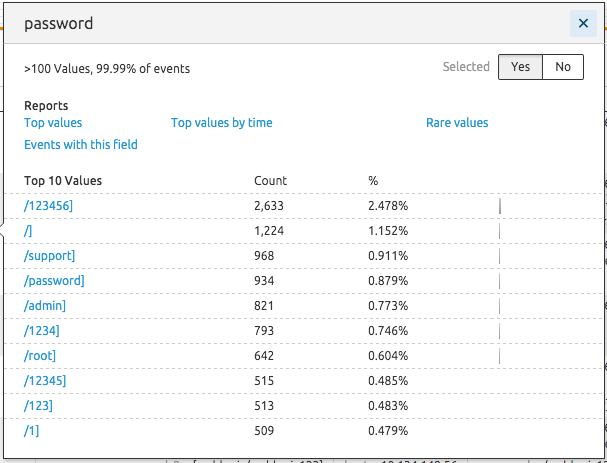Close the password field dialog
Image resolution: width=607 pixels, height=463 pixels.
pyautogui.click(x=583, y=24)
